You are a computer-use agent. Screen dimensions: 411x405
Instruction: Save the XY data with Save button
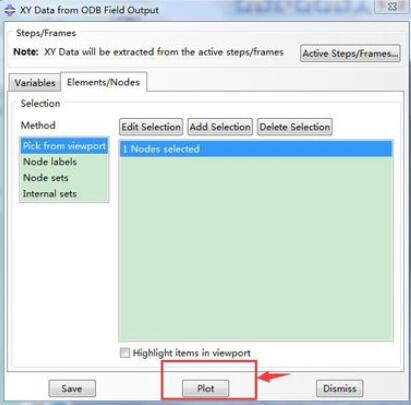72,388
